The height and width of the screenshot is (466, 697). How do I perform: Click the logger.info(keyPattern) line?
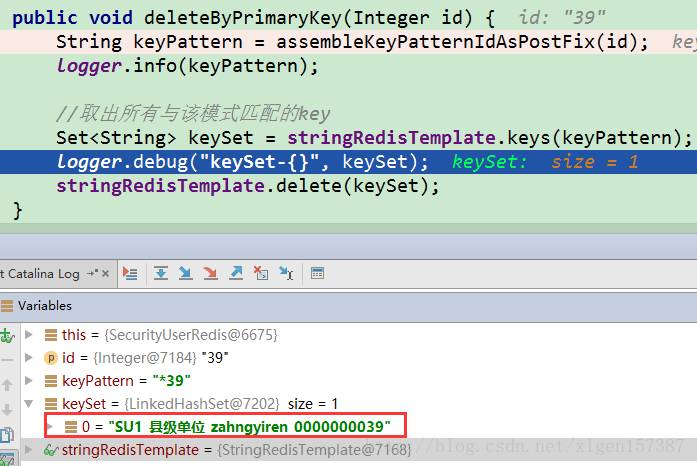point(188,66)
